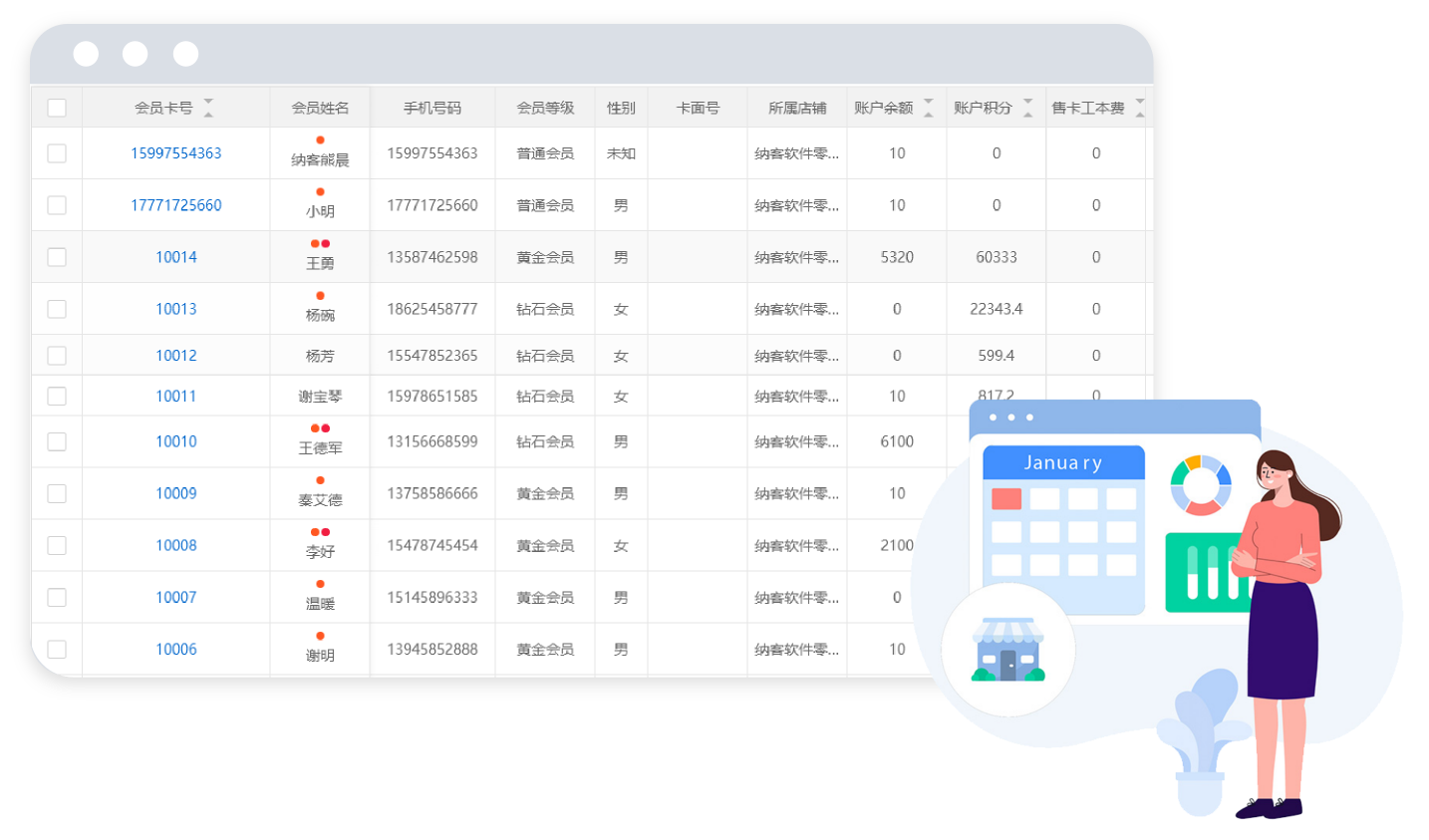Open member card link 15997554363
The image size is (1429, 840).
coord(176,153)
